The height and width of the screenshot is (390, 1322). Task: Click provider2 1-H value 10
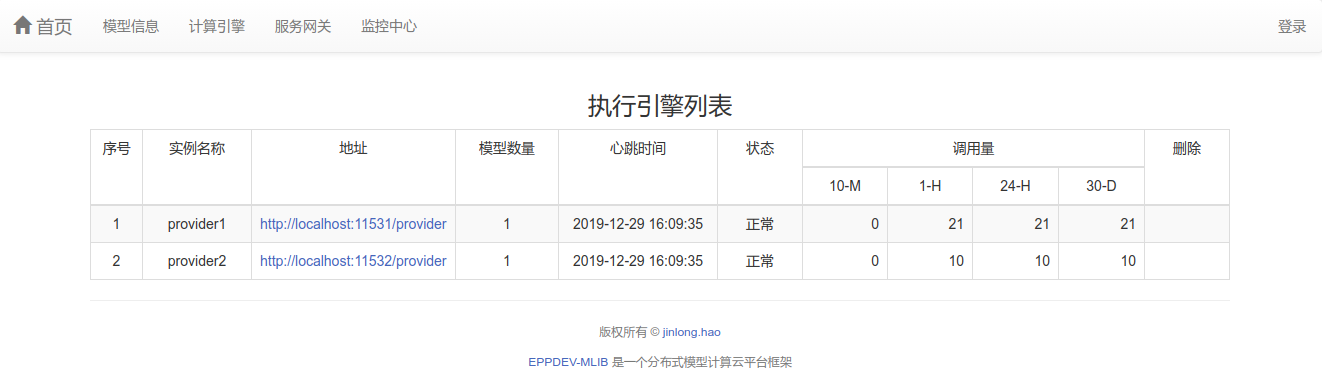[x=930, y=261]
